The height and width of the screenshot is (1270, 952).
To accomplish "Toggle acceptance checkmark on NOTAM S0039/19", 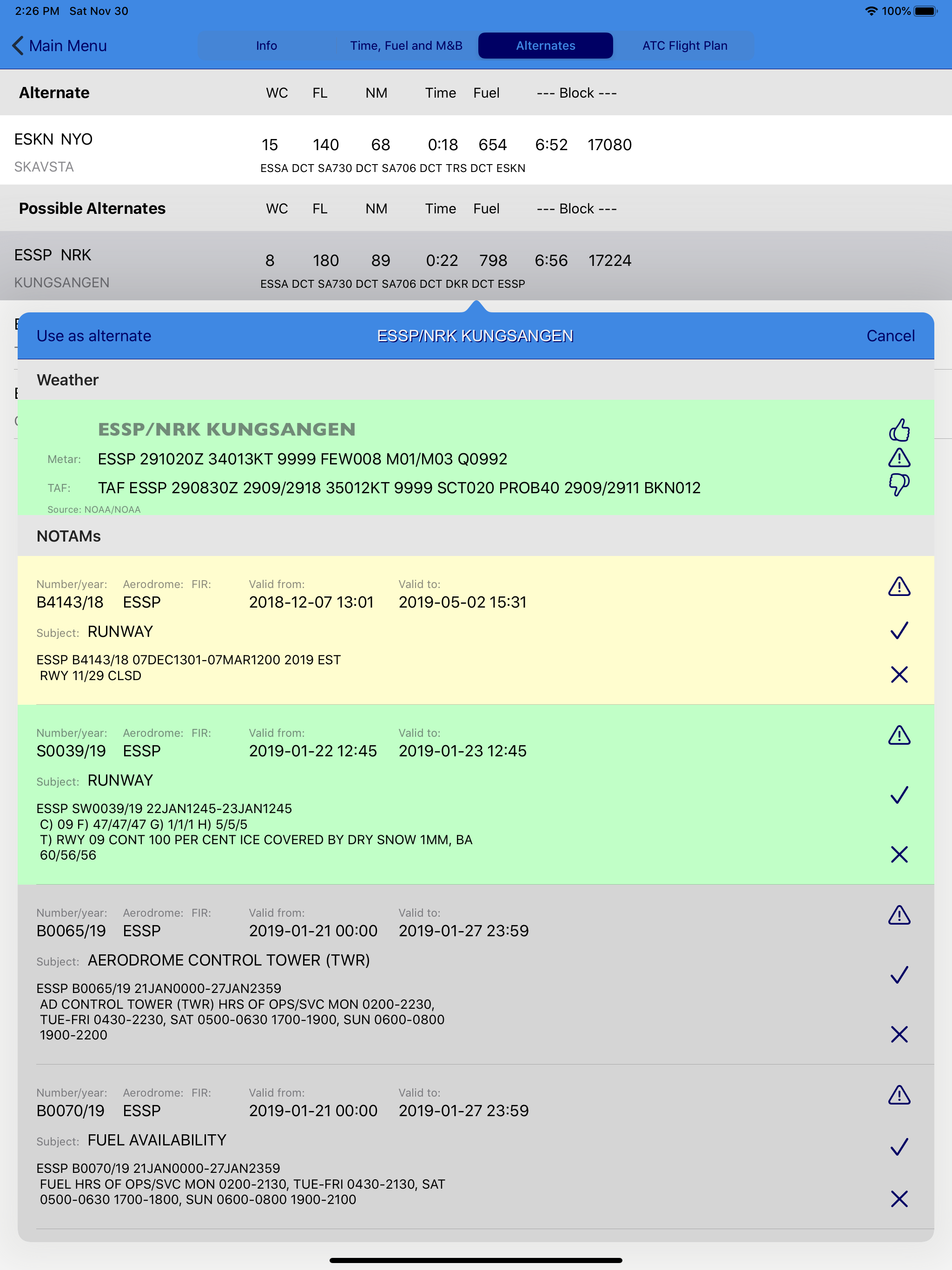I will click(x=899, y=795).
